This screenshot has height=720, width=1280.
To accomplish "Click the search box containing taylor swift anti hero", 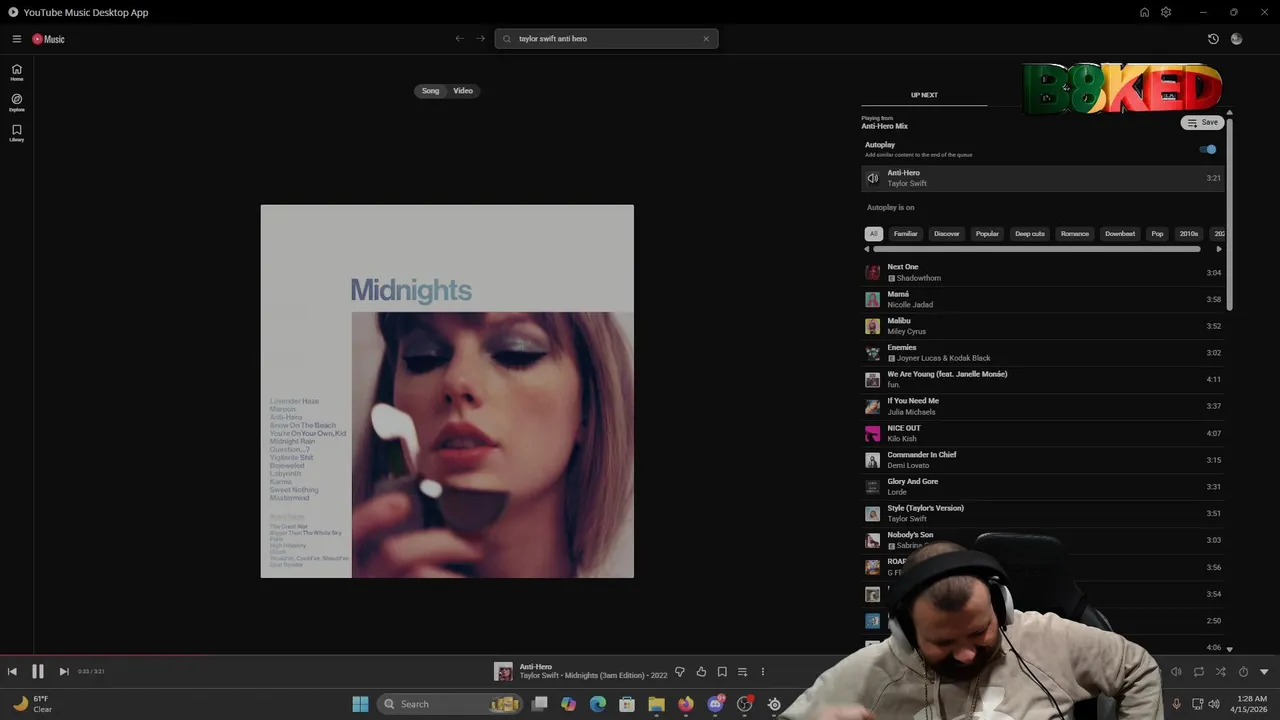I will tap(606, 39).
